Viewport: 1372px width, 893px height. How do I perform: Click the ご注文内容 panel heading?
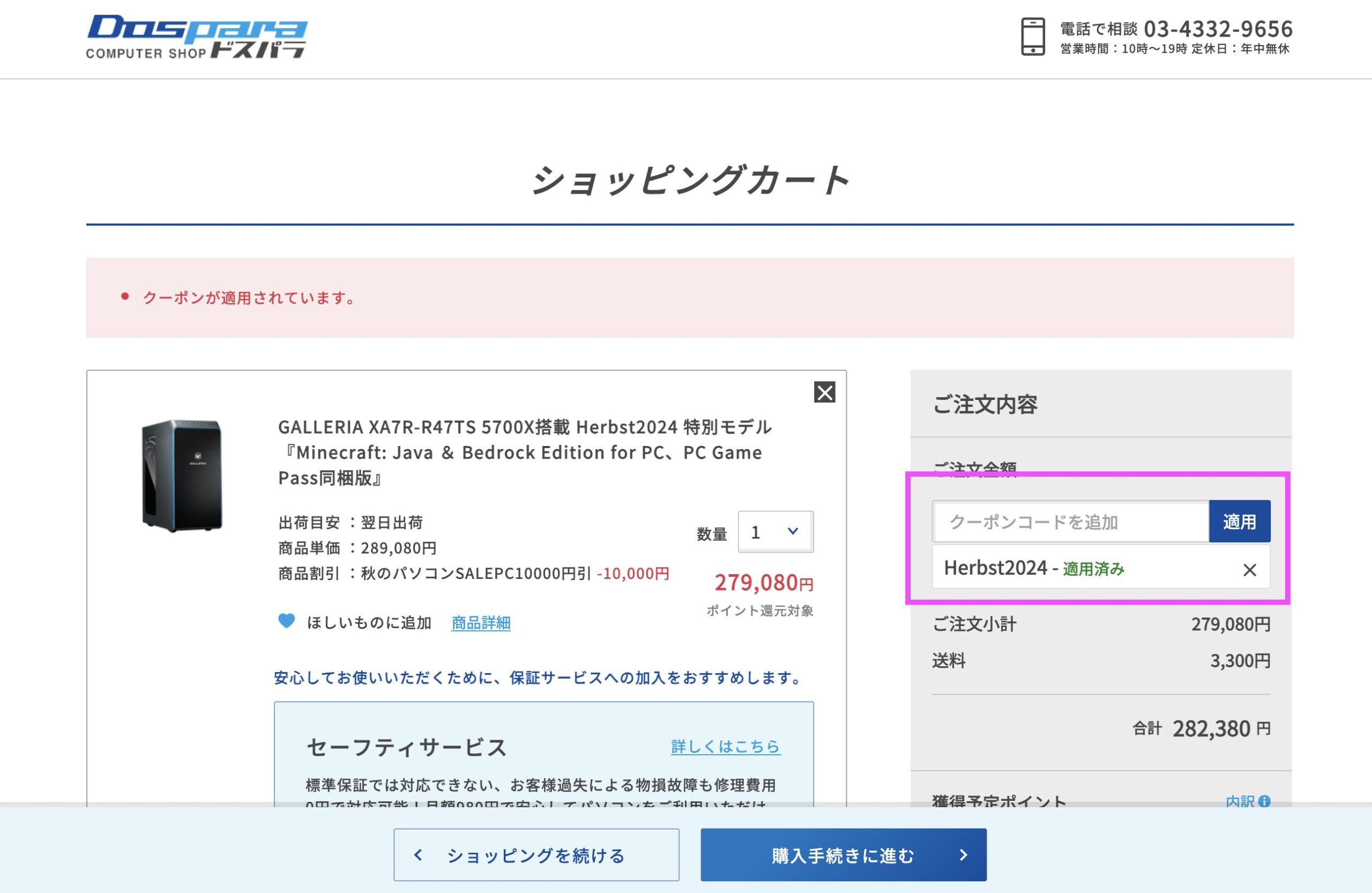tap(985, 405)
